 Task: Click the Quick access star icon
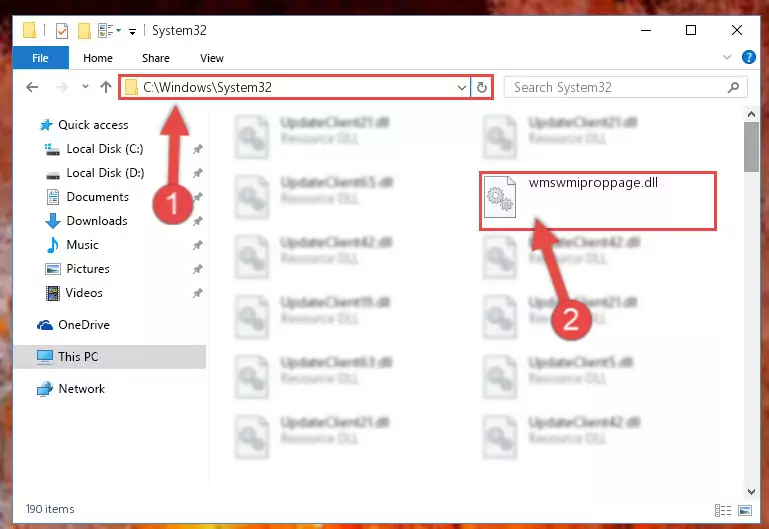[x=46, y=125]
